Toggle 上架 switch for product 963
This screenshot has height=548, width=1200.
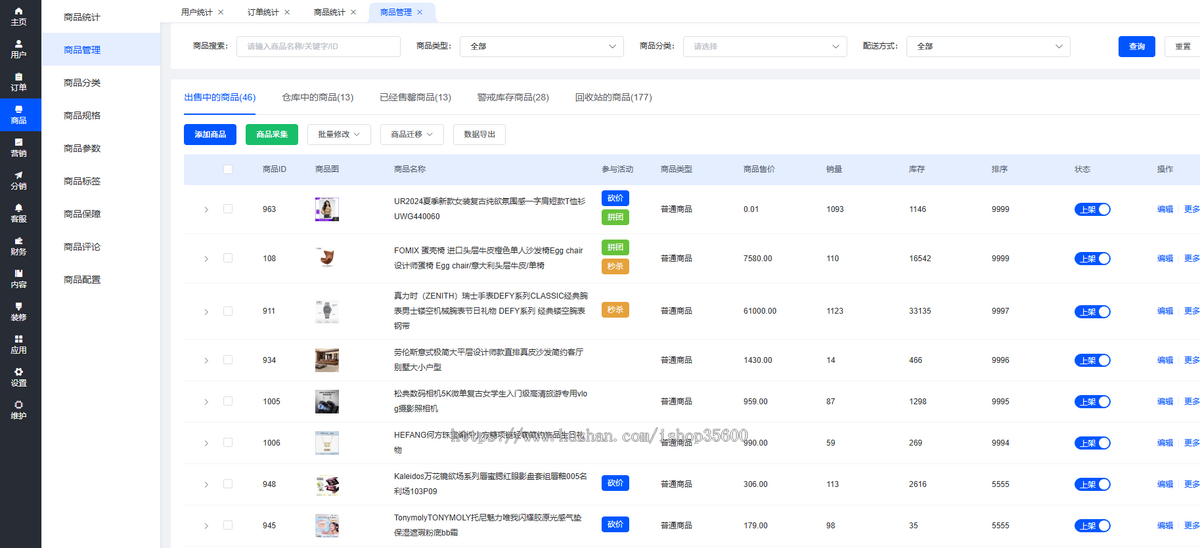1092,209
